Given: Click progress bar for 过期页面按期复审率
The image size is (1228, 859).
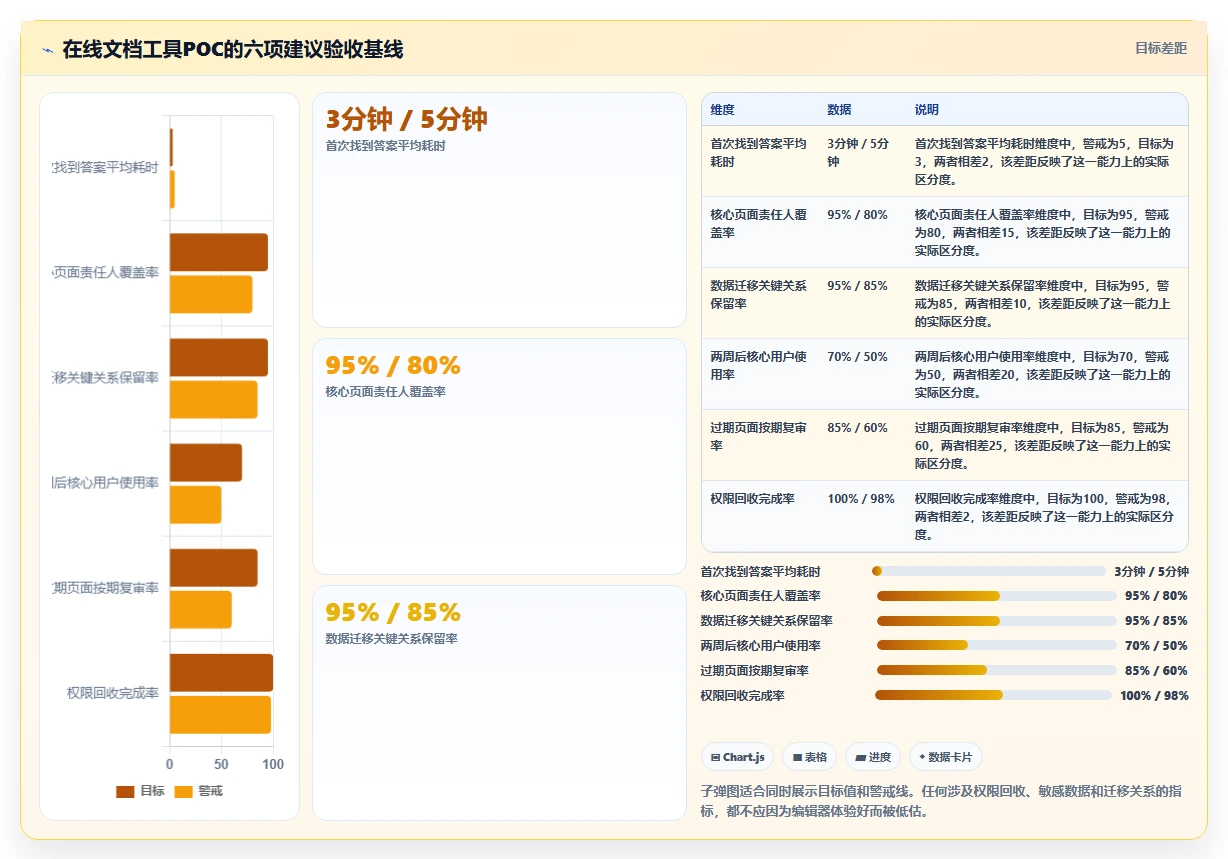Looking at the screenshot, I should 996,670.
